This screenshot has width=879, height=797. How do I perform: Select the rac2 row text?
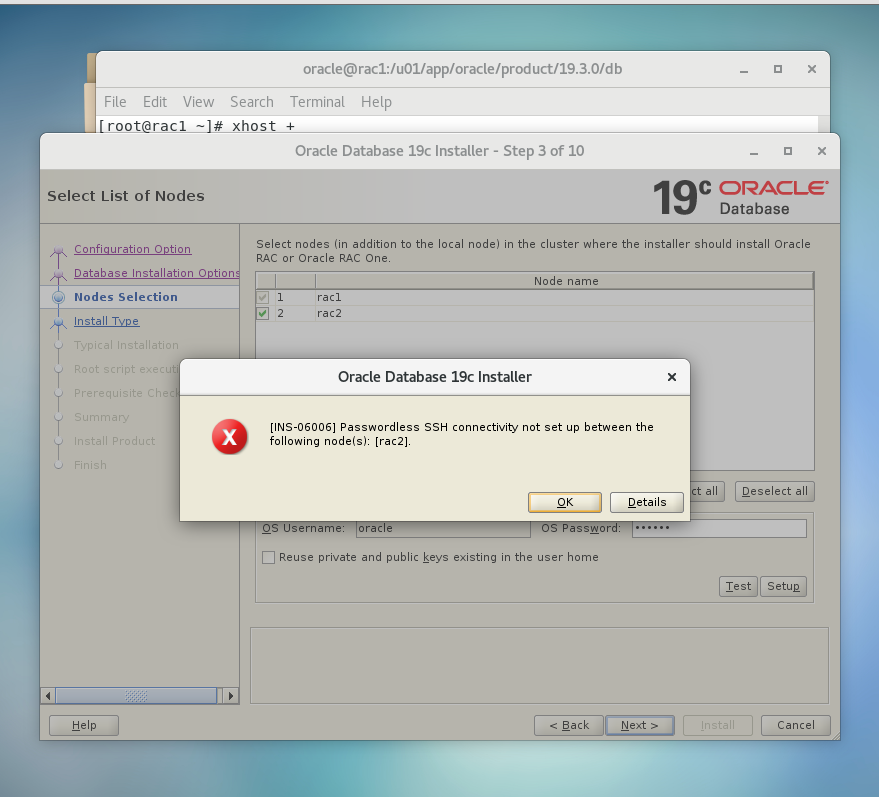click(329, 313)
